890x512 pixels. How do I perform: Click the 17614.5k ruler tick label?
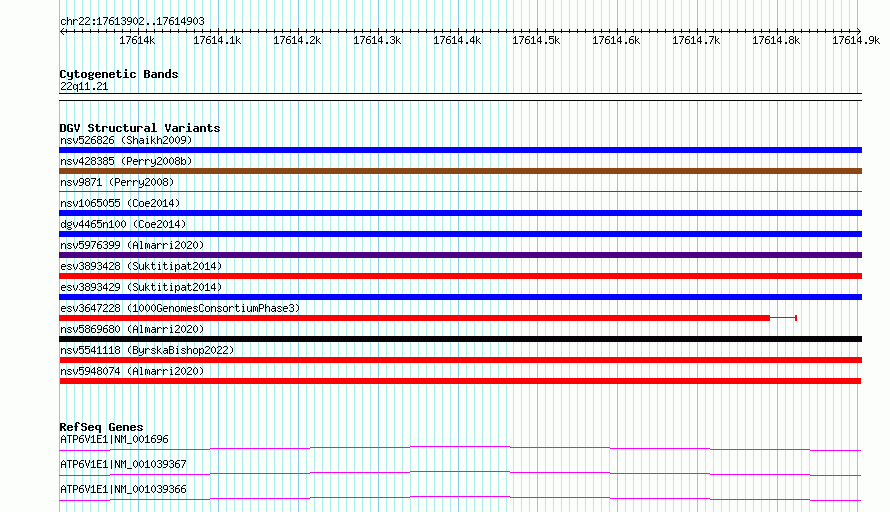[x=536, y=40]
